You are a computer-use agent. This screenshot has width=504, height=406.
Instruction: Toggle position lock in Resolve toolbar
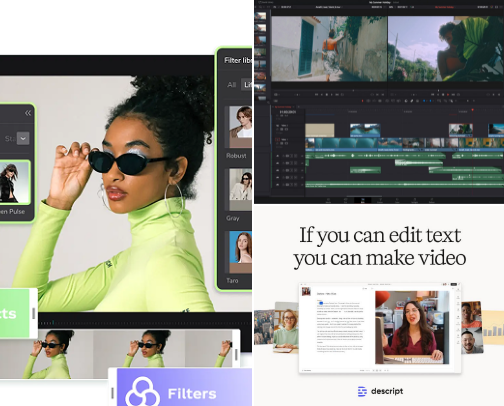(417, 101)
